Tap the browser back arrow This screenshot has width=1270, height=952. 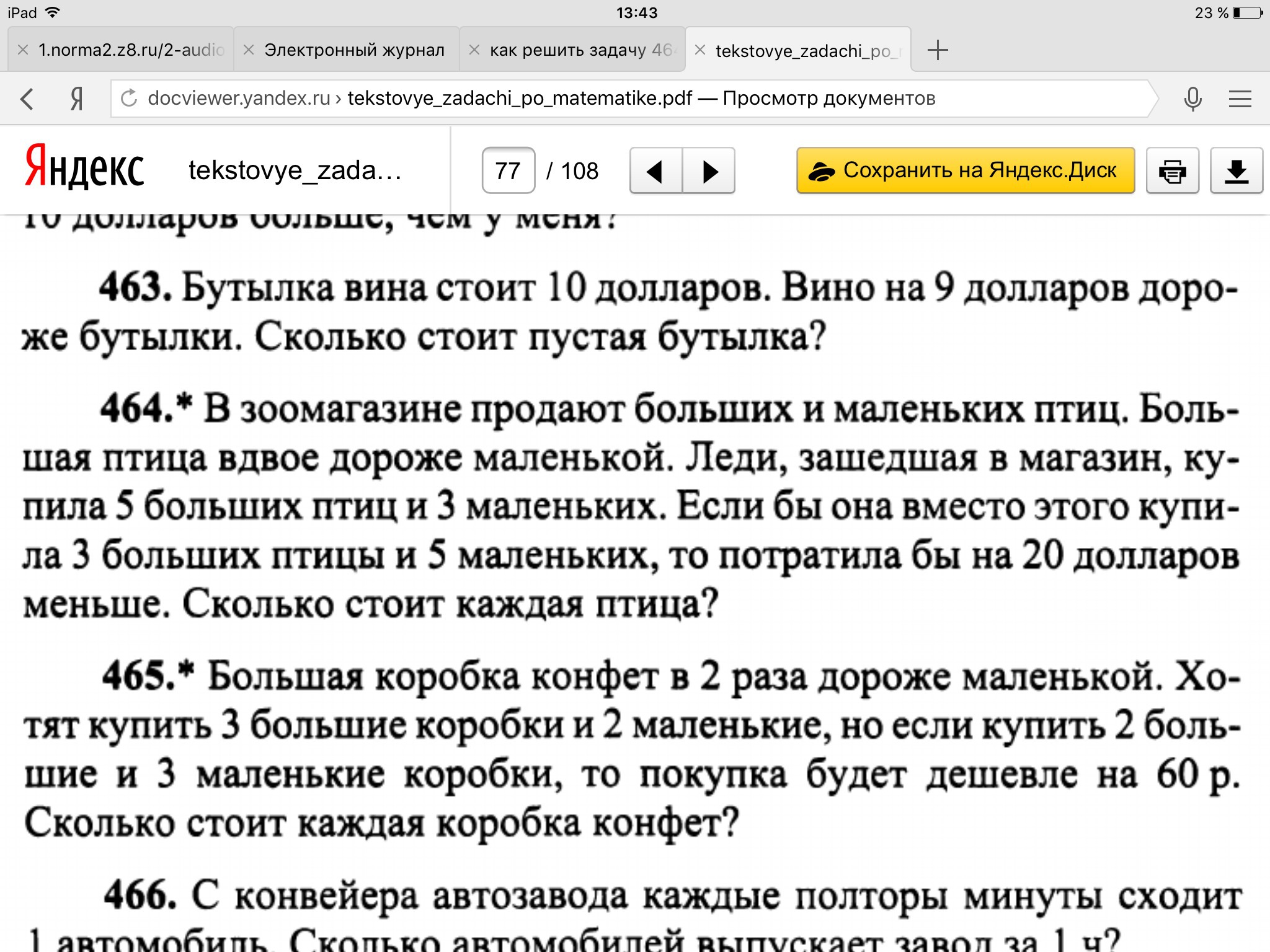pyautogui.click(x=27, y=99)
